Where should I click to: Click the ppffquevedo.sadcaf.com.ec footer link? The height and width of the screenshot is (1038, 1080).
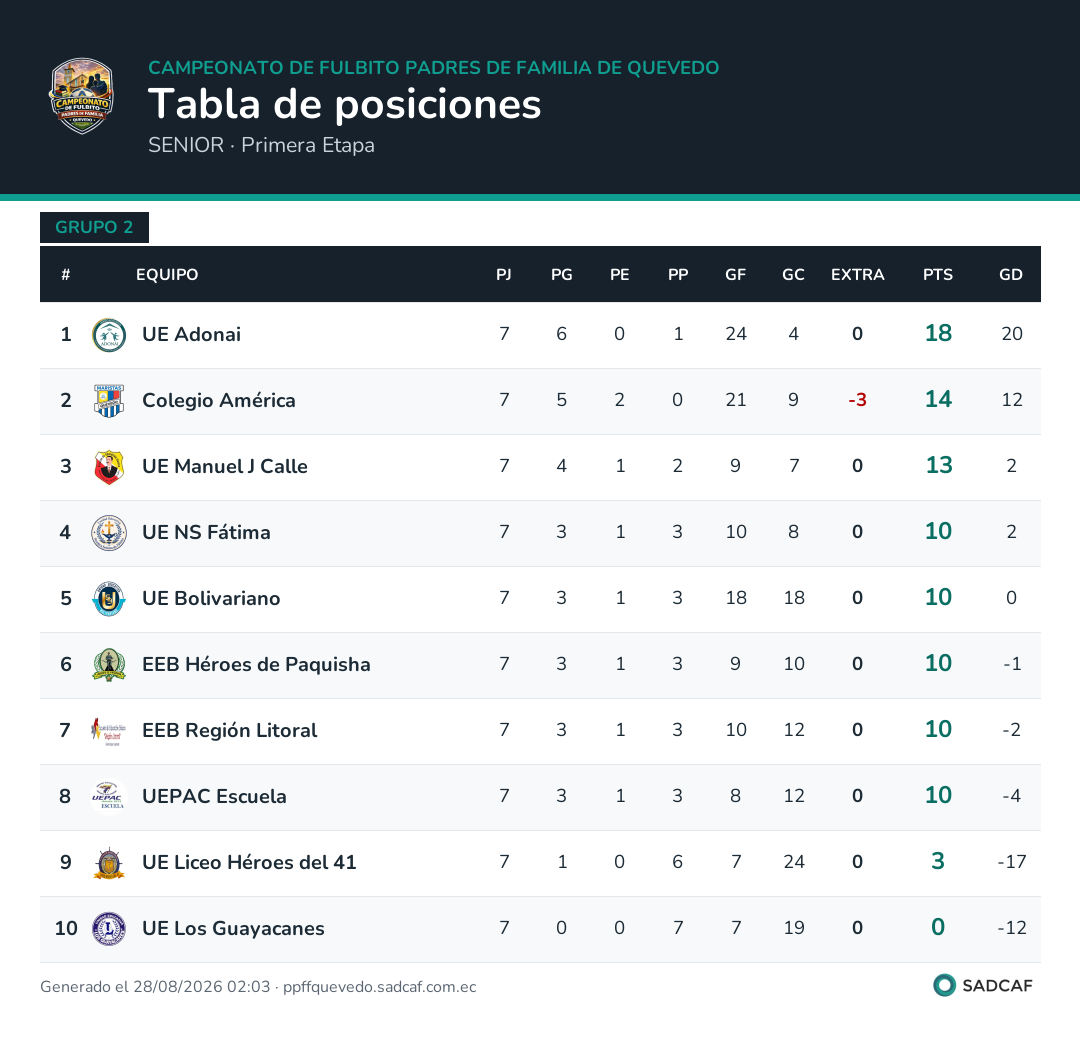click(380, 987)
